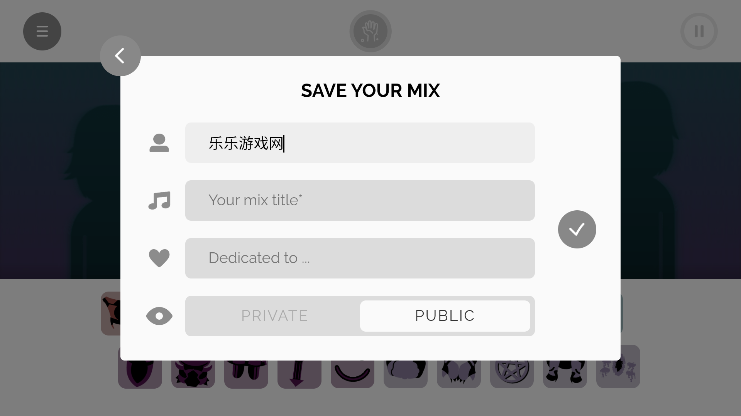
Task: Click the heart dedication icon
Action: [159, 258]
